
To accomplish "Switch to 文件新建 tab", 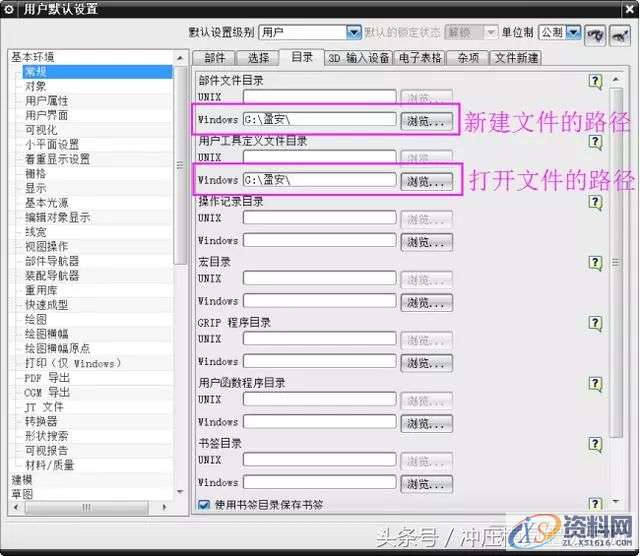I will point(516,58).
